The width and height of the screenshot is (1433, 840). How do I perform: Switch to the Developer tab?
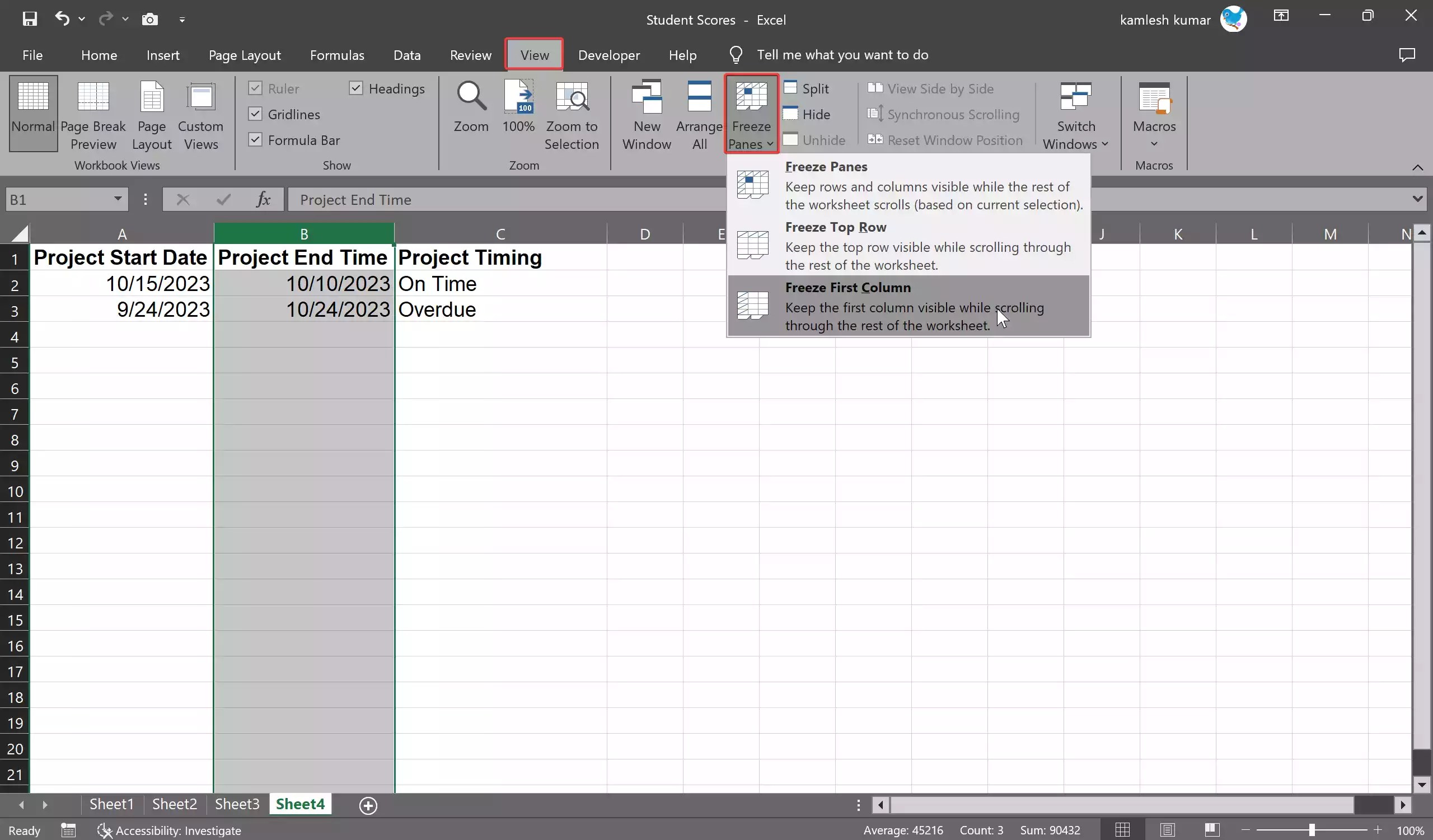coord(608,54)
